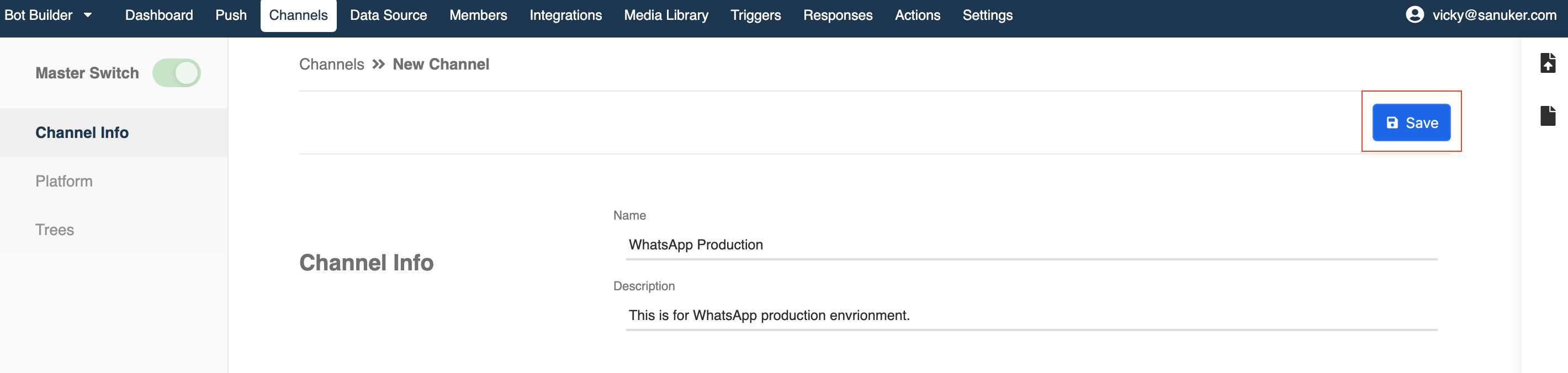Click the Channels breadcrumb link
Viewport: 1568px width, 373px height.
pos(331,65)
